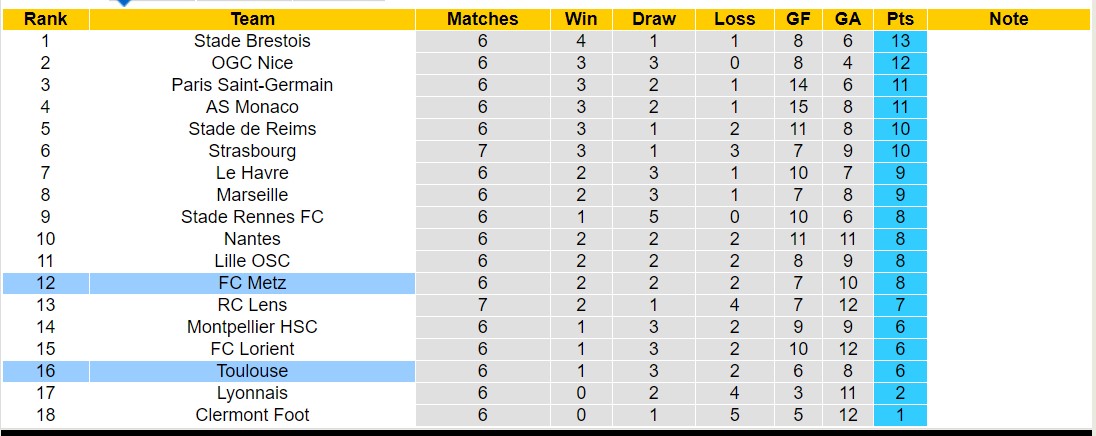Click the Note column header
This screenshot has width=1096, height=436.
(1008, 19)
